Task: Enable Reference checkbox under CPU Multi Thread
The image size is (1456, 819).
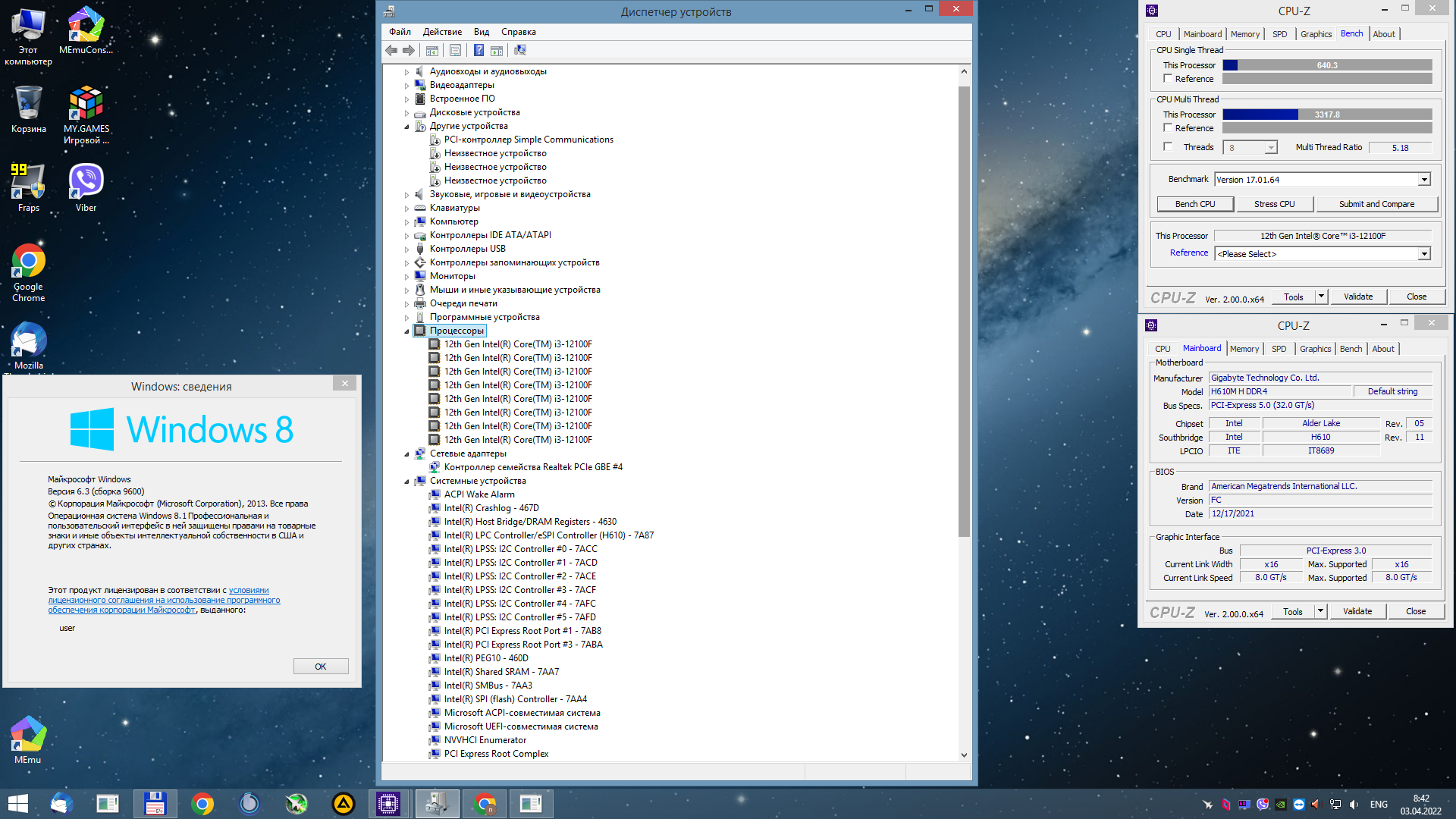Action: (x=1168, y=128)
